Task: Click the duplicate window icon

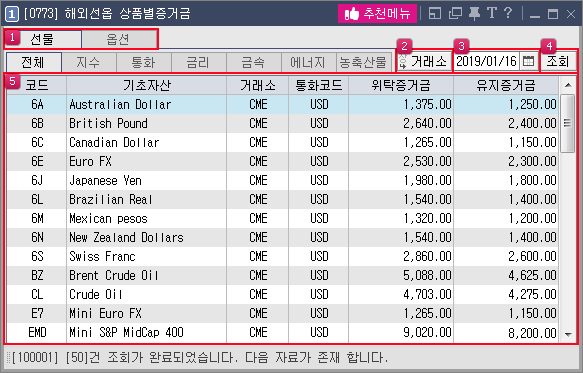Action: click(x=455, y=13)
